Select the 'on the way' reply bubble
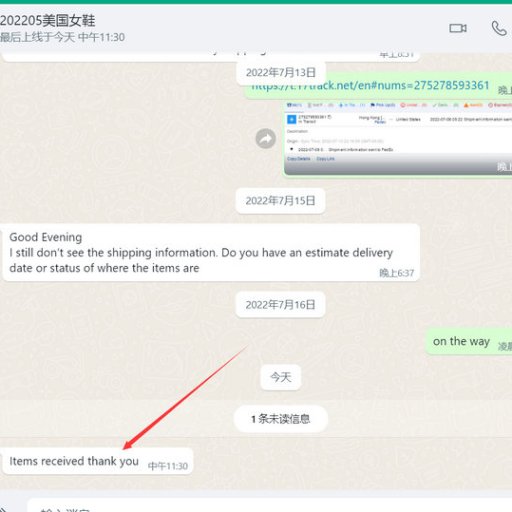The image size is (512, 512). 469,342
